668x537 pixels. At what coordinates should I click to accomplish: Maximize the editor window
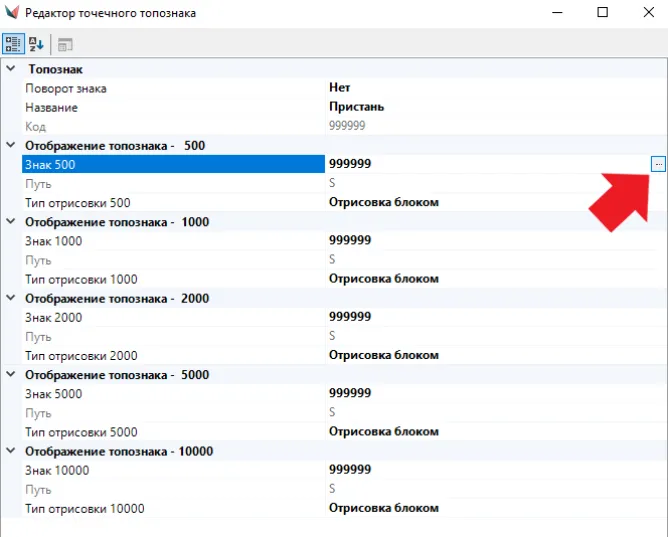[x=602, y=13]
